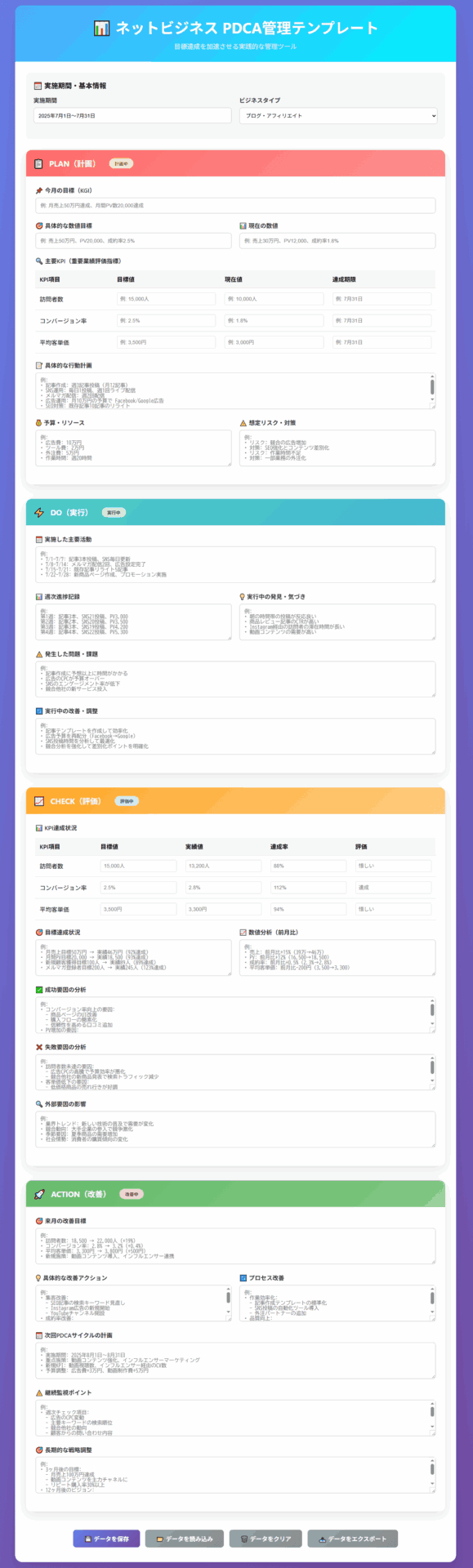
Task: Click the 次回PDCAサイクルの計画 text area
Action: pos(235,1361)
